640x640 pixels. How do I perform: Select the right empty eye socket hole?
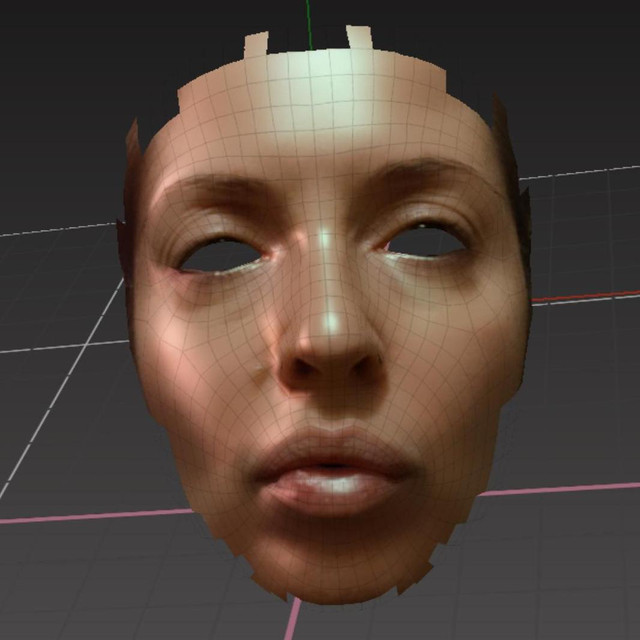tap(427, 240)
